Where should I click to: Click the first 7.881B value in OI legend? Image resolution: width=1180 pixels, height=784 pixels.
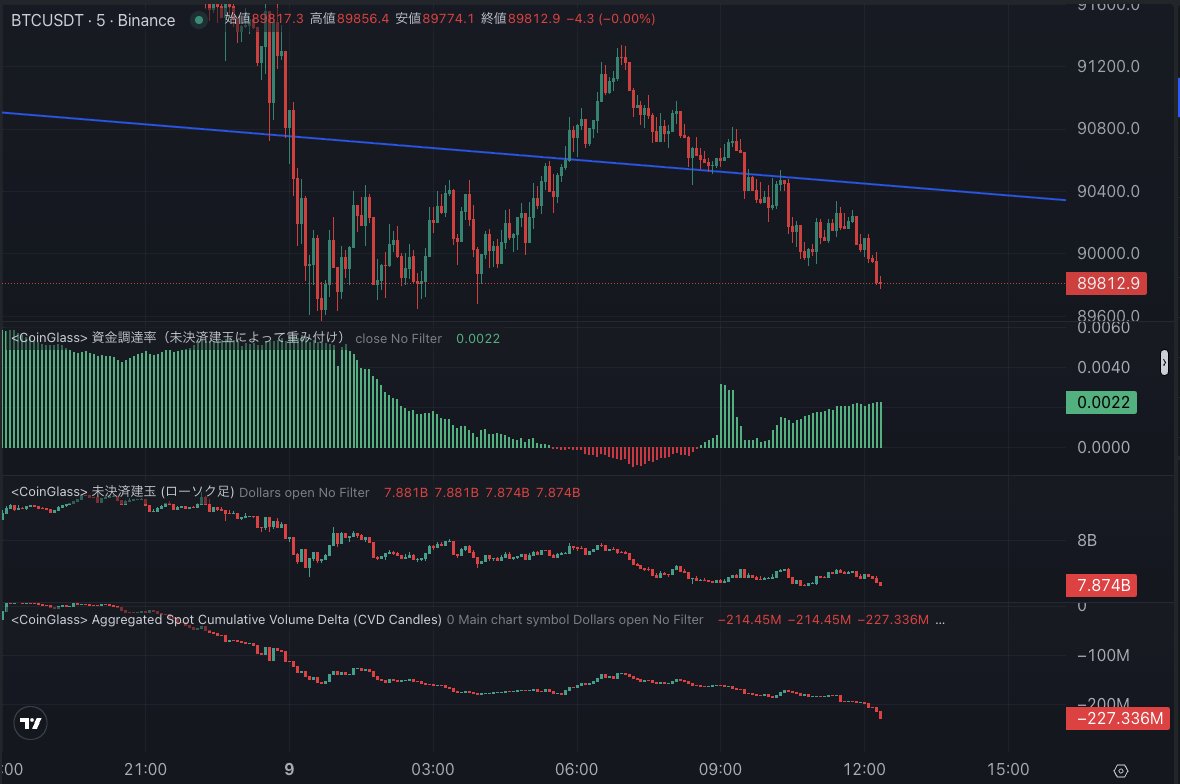click(x=406, y=493)
